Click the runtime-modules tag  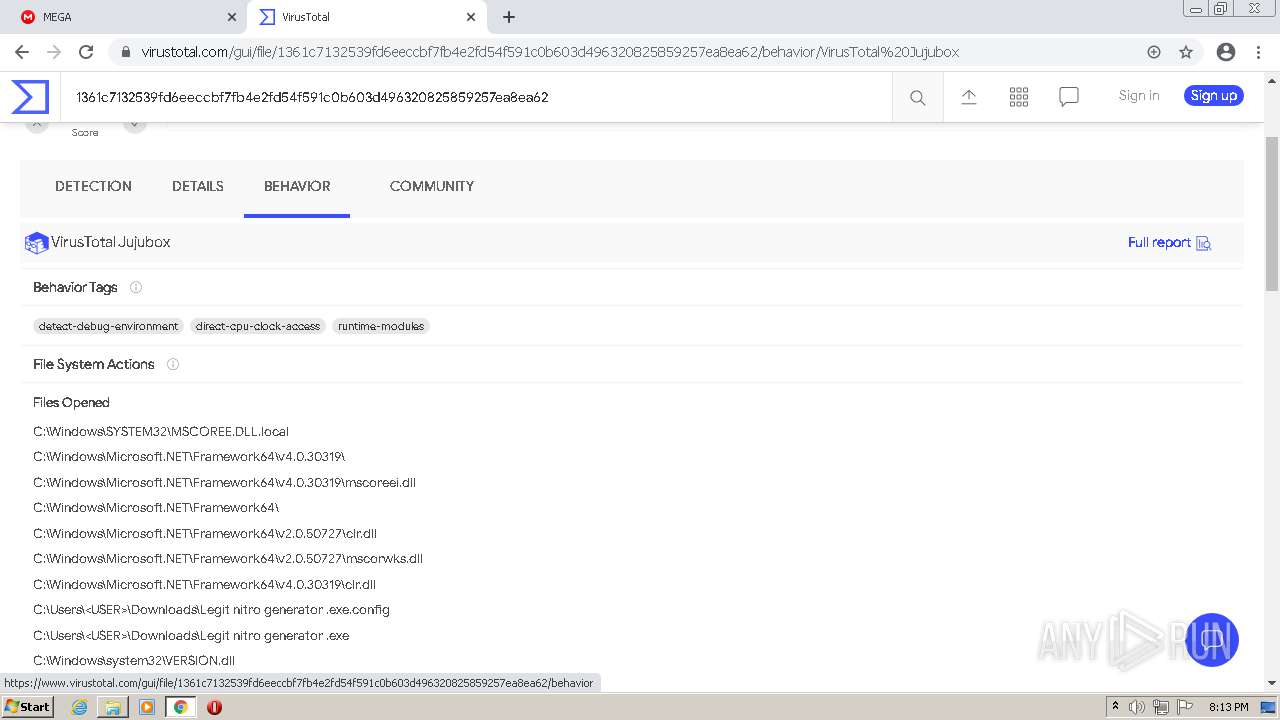tap(381, 326)
